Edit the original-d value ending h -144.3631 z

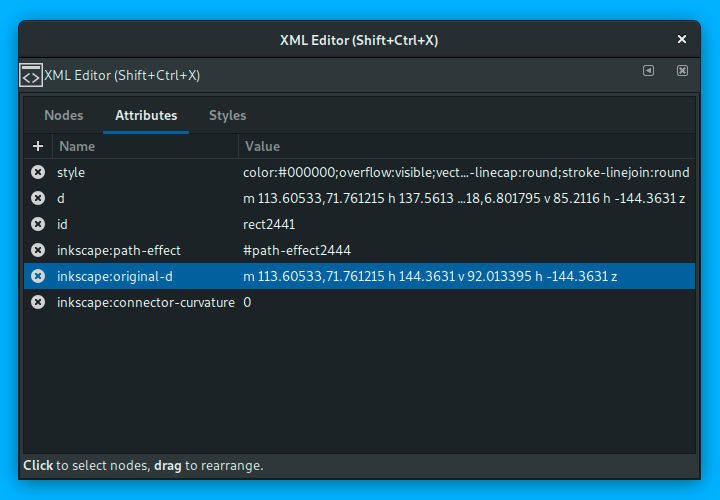430,276
